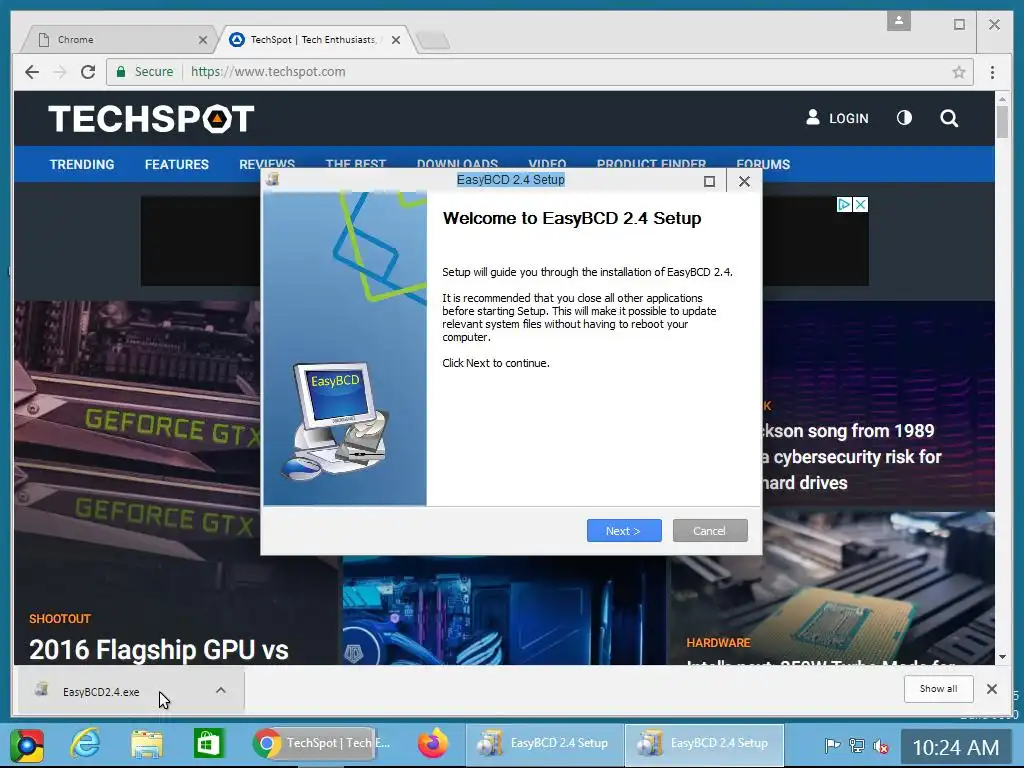Screen dimensions: 1024x768
Task: Open the downloaded EasyBCD2.4.exe item
Action: click(x=101, y=692)
